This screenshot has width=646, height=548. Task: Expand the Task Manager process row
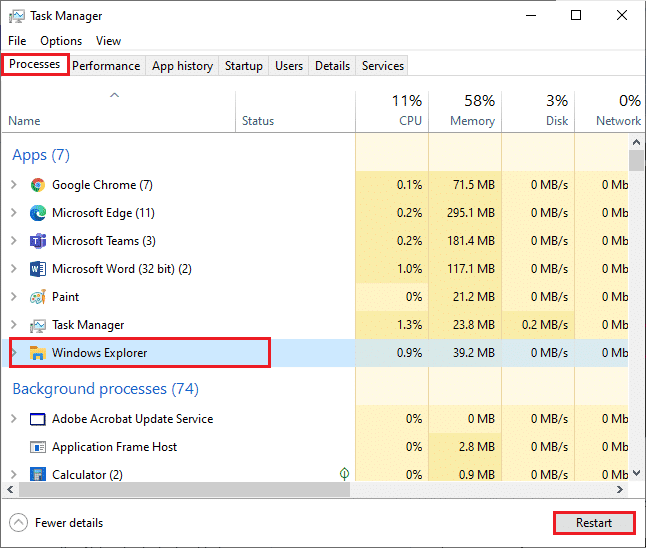coord(14,325)
